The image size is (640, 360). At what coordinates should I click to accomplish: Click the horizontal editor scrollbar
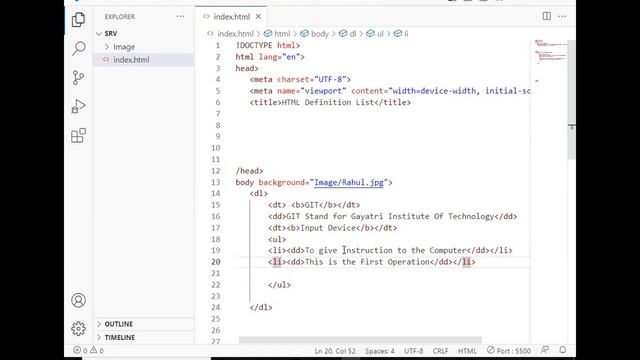point(360,340)
